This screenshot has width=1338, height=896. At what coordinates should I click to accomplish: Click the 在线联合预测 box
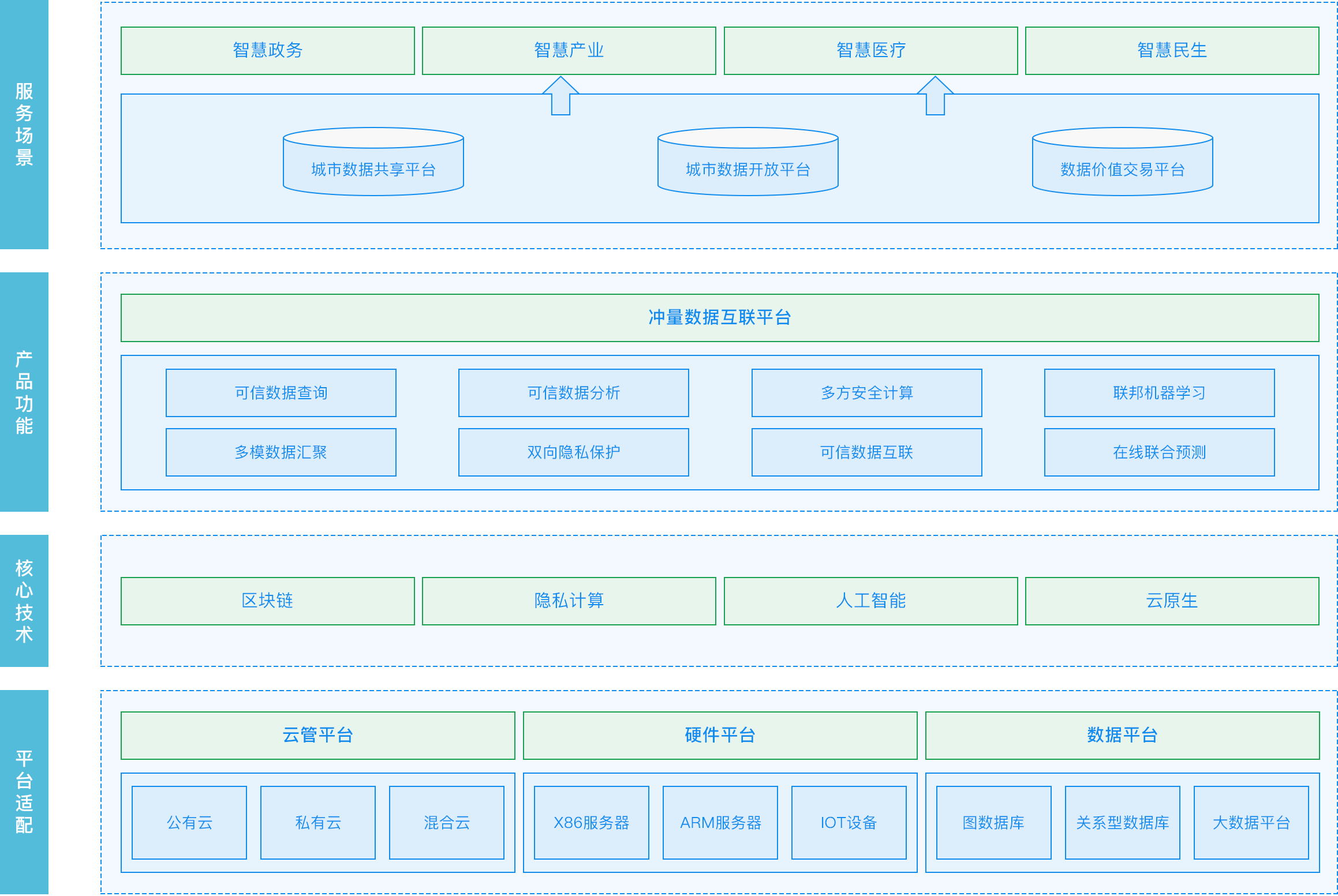coord(1159,452)
